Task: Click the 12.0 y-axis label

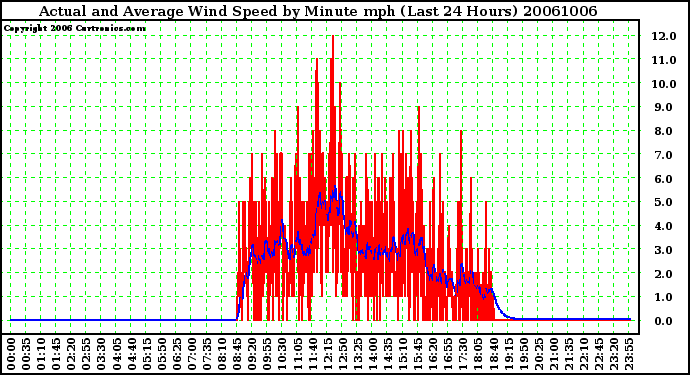Action: (x=664, y=36)
